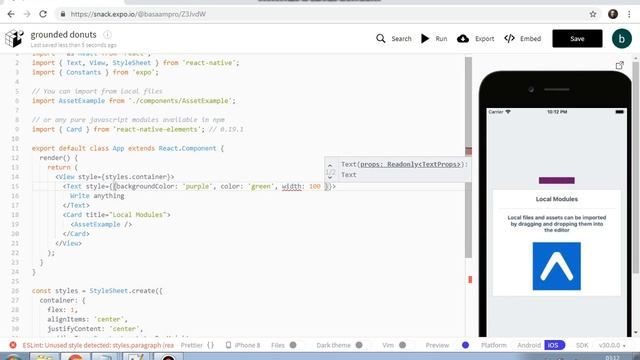The height and width of the screenshot is (360, 640).
Task: Pop out the device preview window
Action: [x=620, y=65]
